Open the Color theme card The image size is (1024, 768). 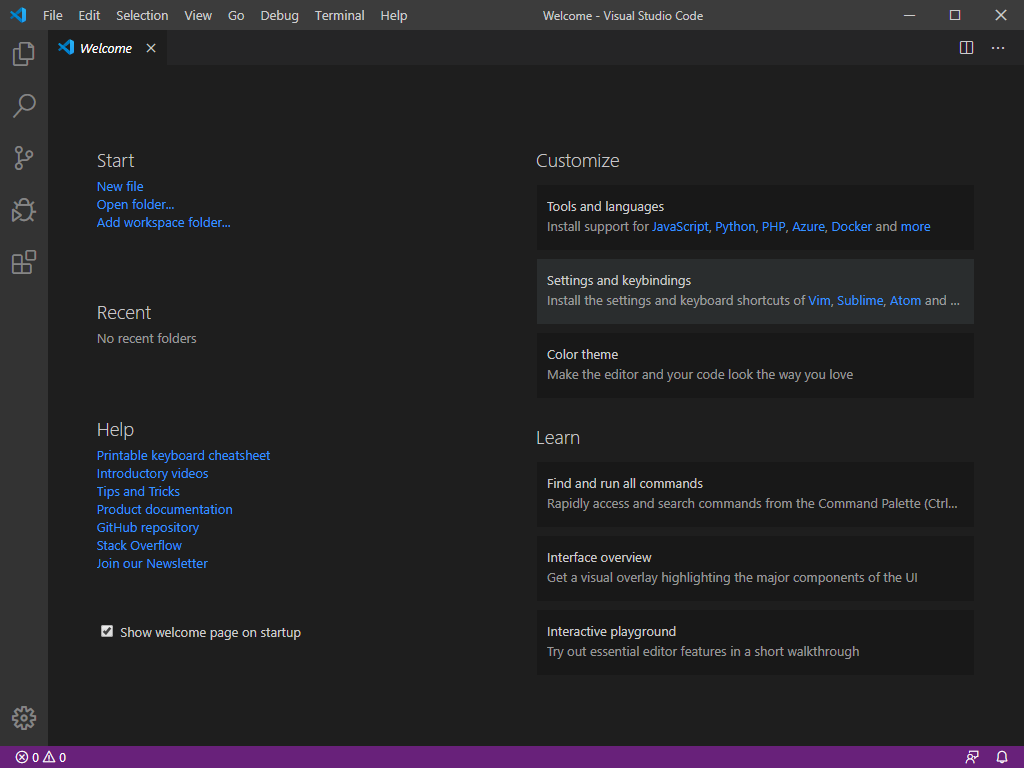755,365
